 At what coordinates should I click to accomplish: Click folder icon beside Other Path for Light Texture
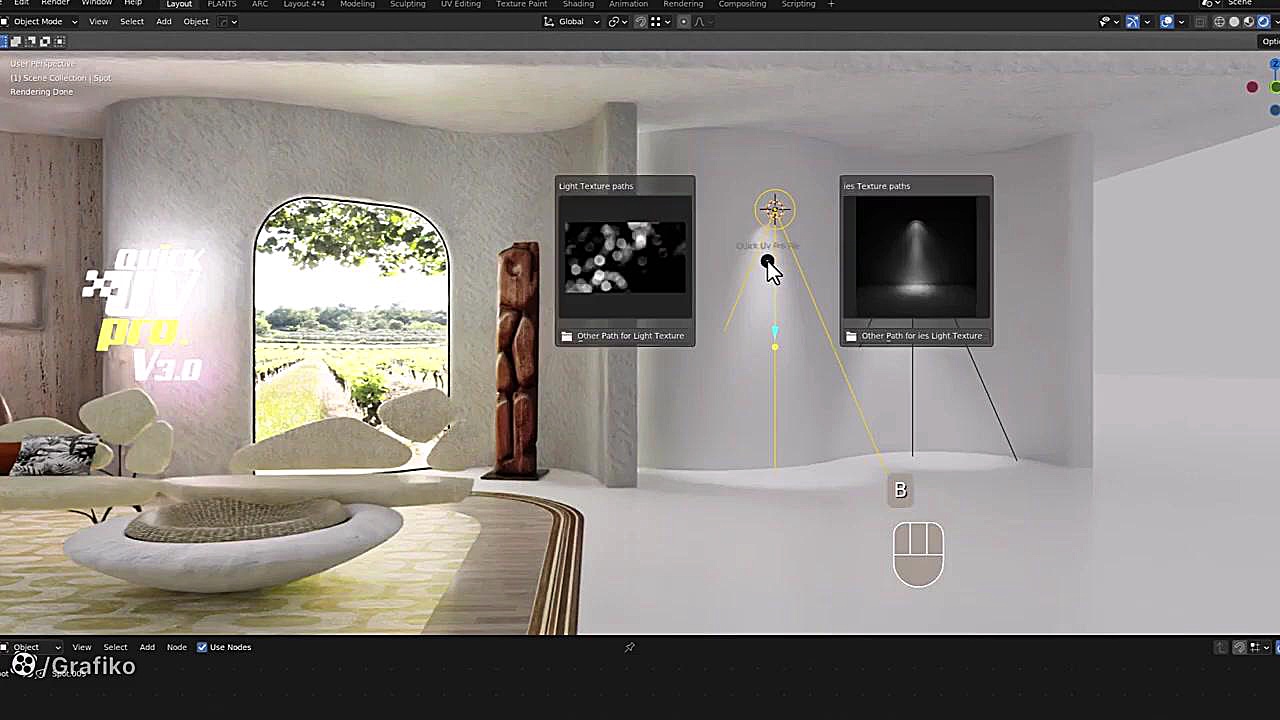[x=567, y=336]
